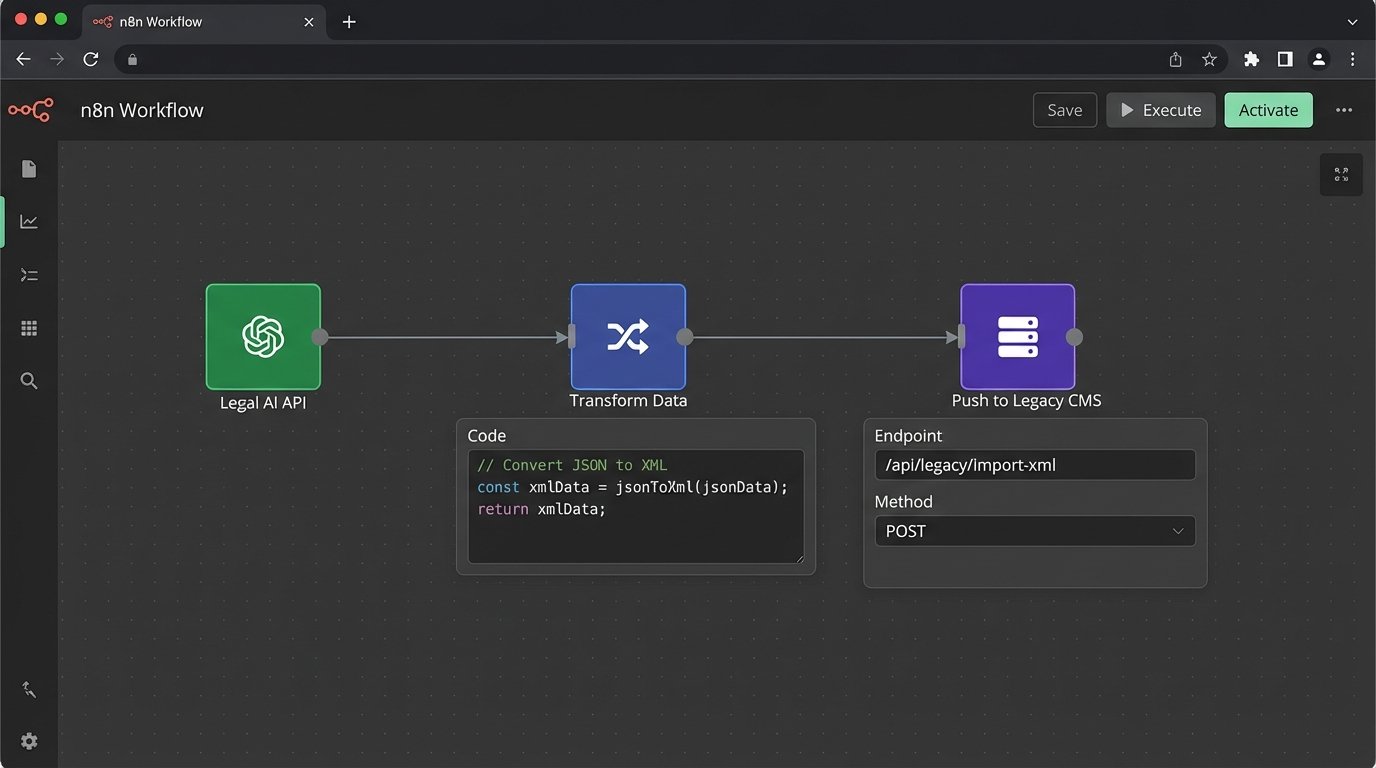1376x768 pixels.
Task: Open the three-dot more options menu
Action: (1344, 110)
